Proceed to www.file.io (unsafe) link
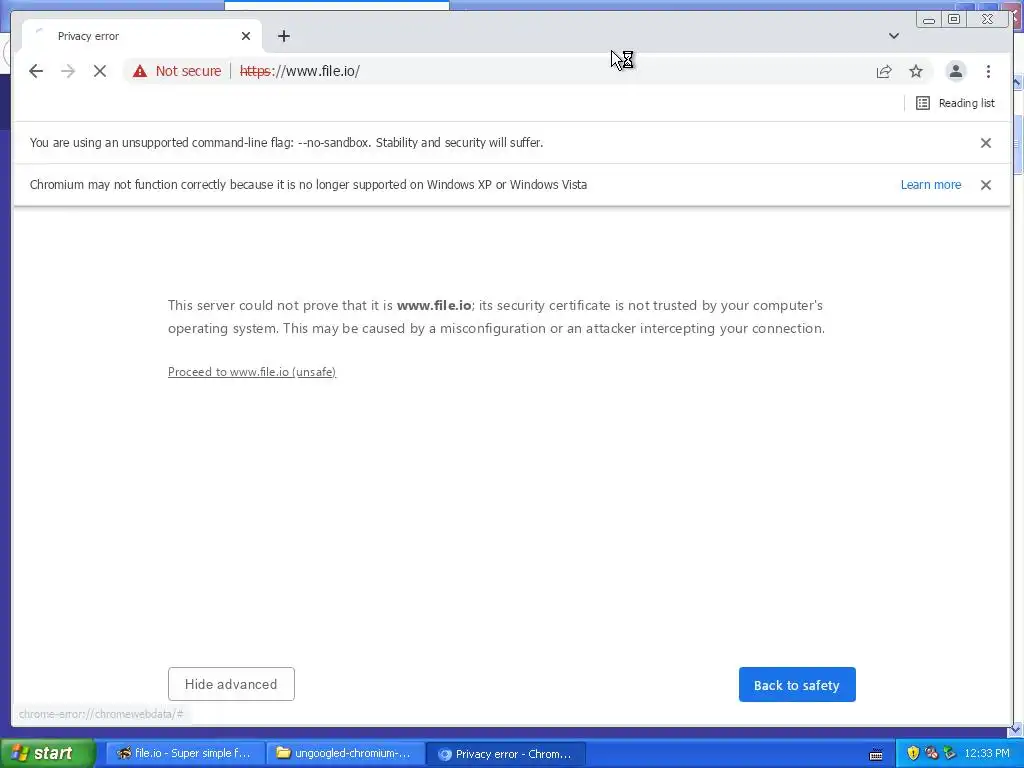This screenshot has height=768, width=1024. (252, 372)
